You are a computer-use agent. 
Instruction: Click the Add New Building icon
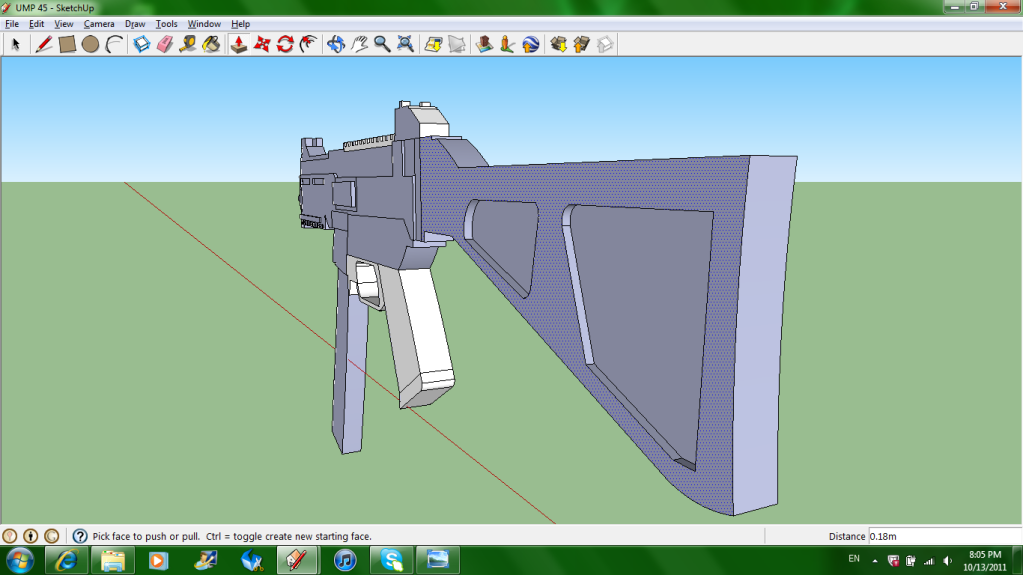(484, 44)
